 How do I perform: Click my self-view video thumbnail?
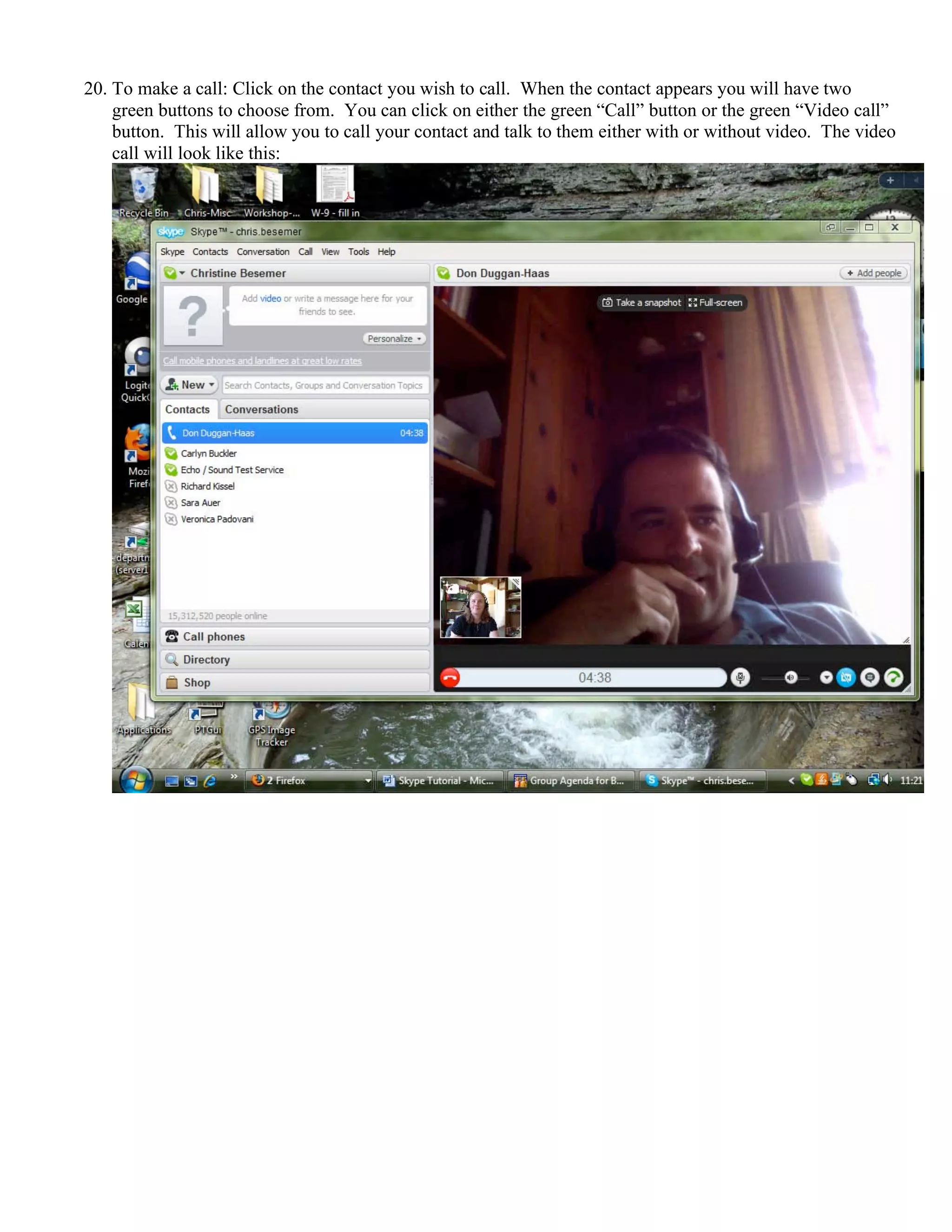(x=481, y=608)
